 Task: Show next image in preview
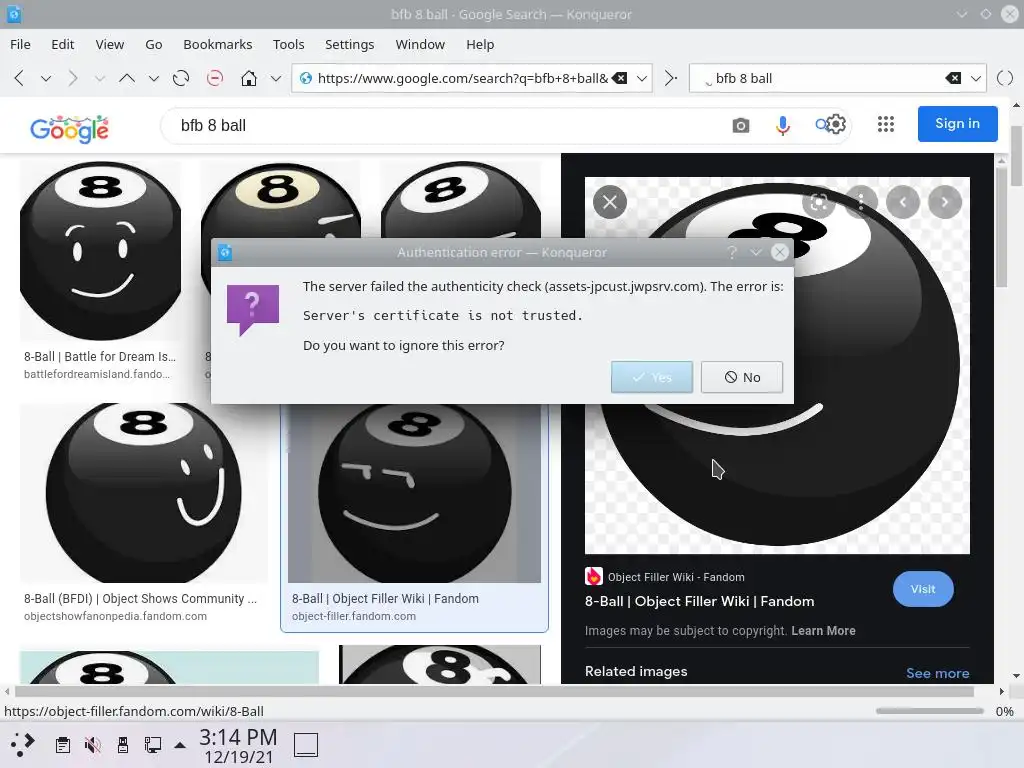(945, 202)
